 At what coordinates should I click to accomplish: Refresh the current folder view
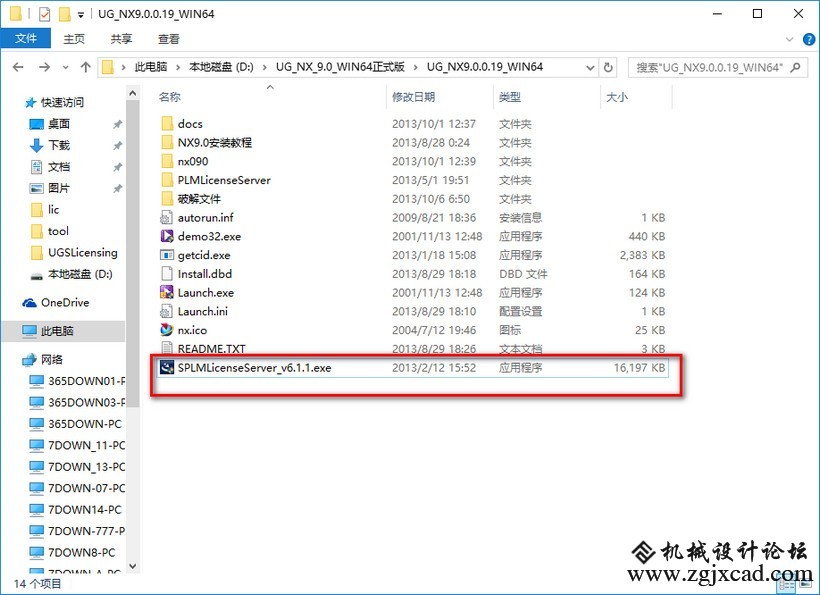[608, 67]
